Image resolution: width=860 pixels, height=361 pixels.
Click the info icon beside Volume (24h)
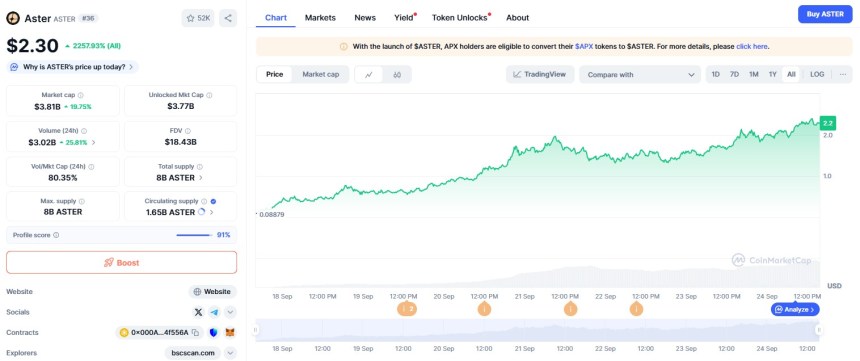(x=84, y=131)
